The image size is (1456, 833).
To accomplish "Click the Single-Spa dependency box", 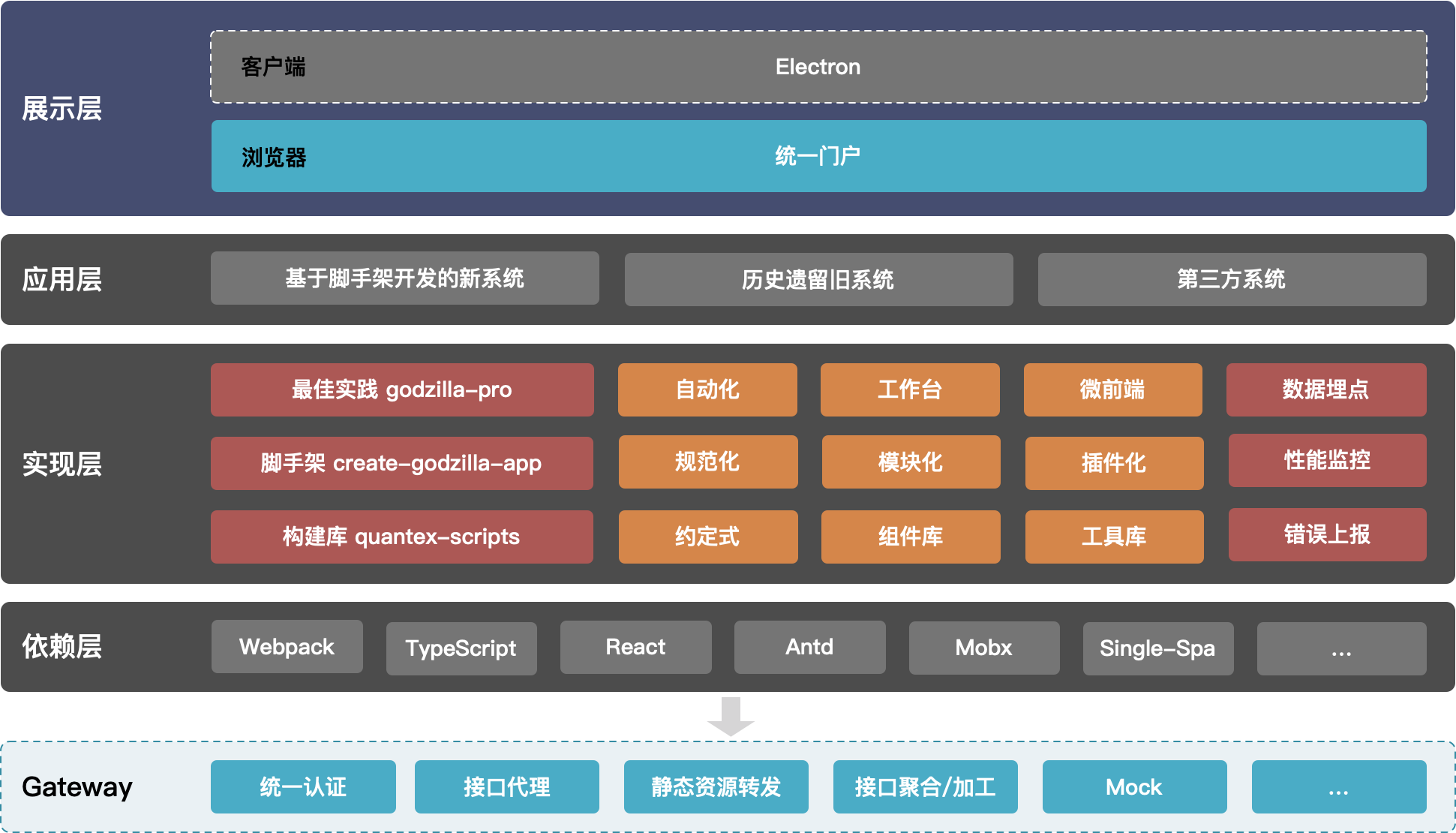I will (x=1158, y=648).
